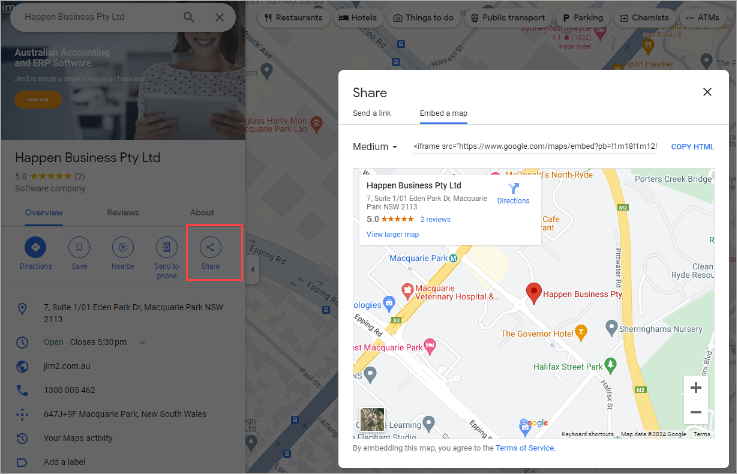
Task: Open the Restaurants category chip
Action: click(x=294, y=18)
